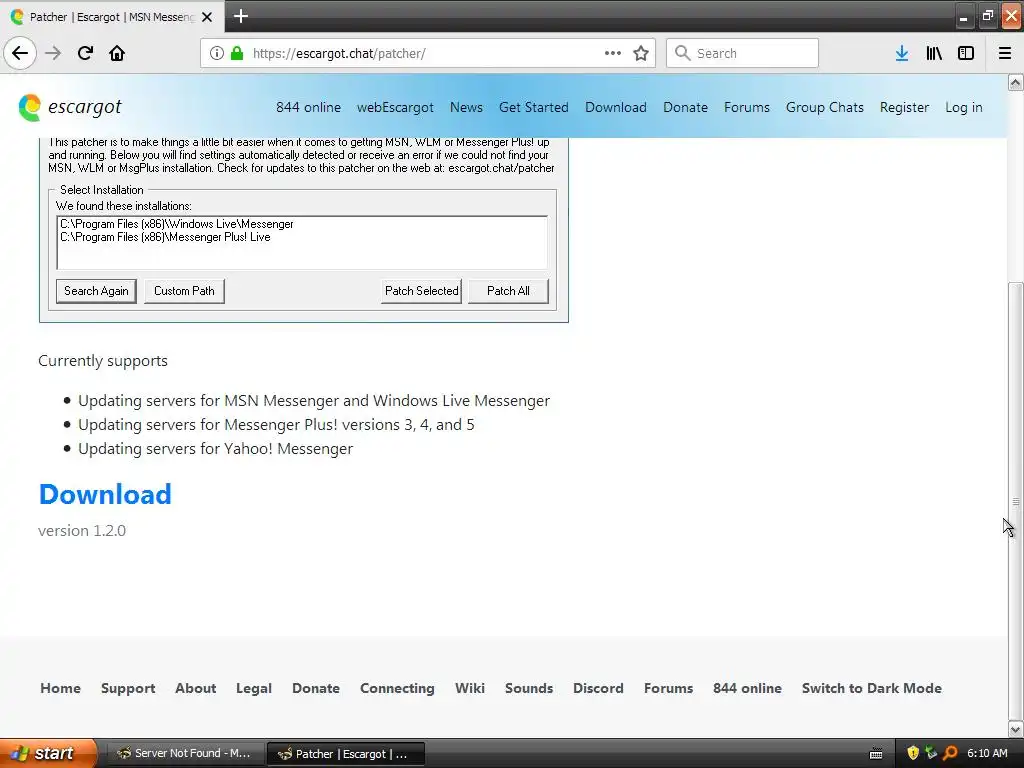Open Sounds in the footer
This screenshot has width=1024, height=768.
(x=529, y=688)
